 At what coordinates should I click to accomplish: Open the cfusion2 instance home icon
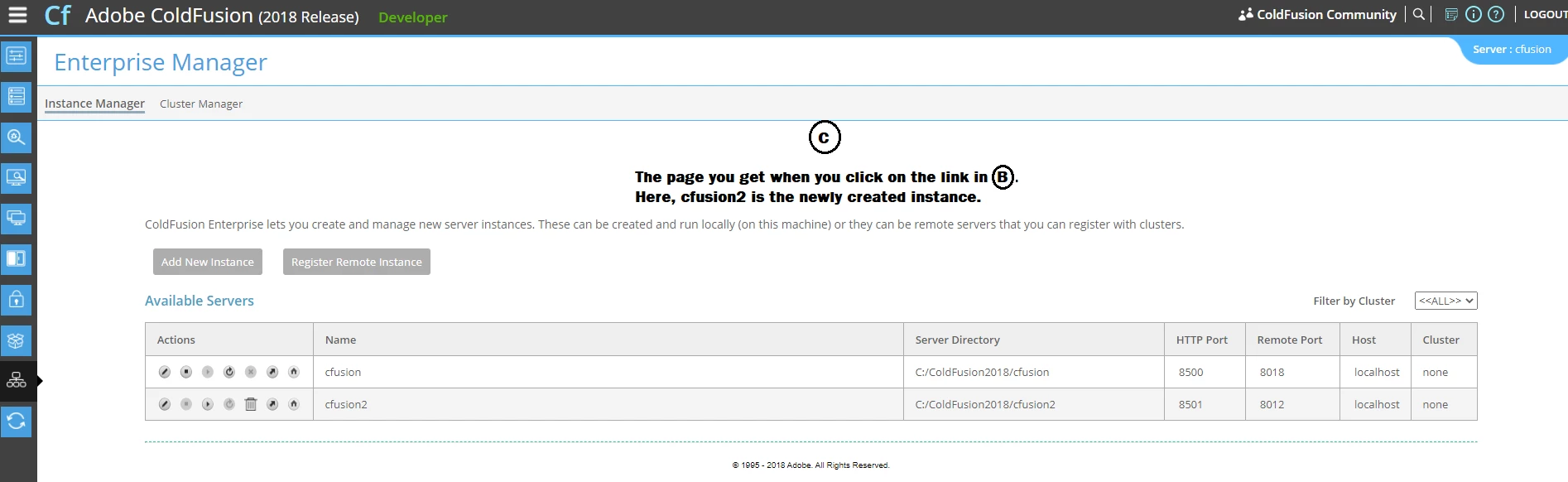[x=294, y=404]
